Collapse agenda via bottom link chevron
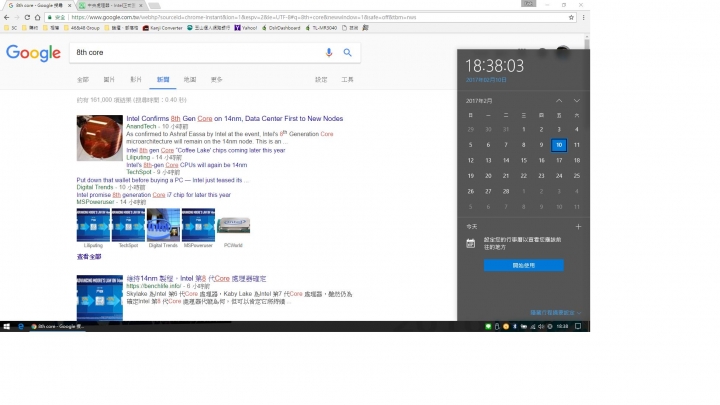 pyautogui.click(x=556, y=313)
